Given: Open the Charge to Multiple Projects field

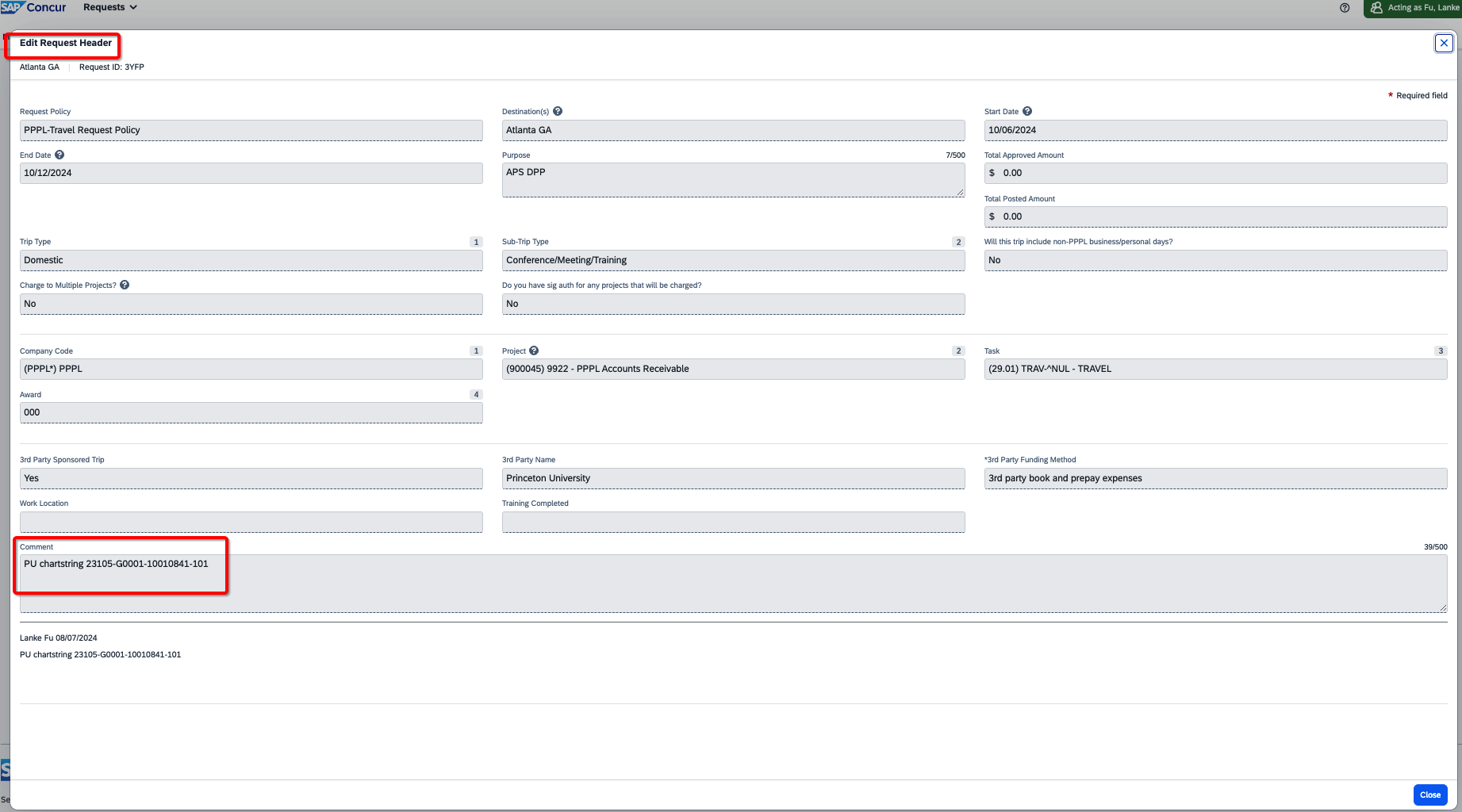Looking at the screenshot, I should click(x=251, y=304).
